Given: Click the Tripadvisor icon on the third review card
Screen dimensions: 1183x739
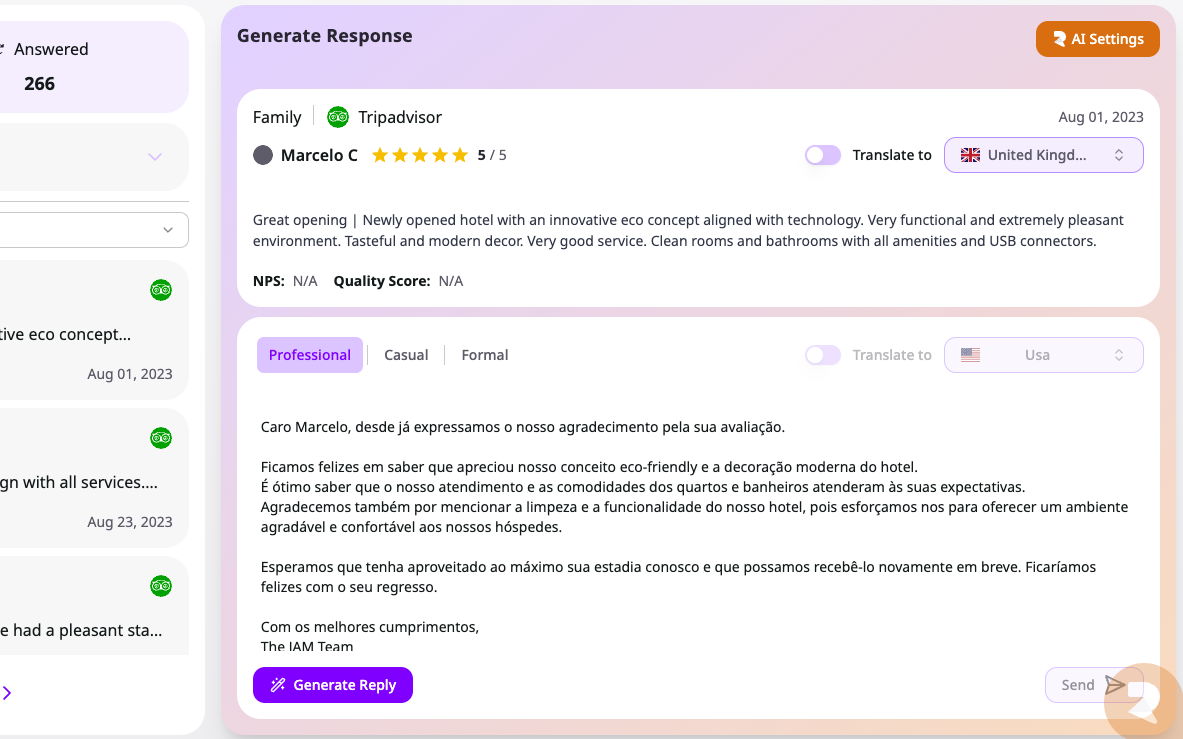Looking at the screenshot, I should pyautogui.click(x=161, y=586).
